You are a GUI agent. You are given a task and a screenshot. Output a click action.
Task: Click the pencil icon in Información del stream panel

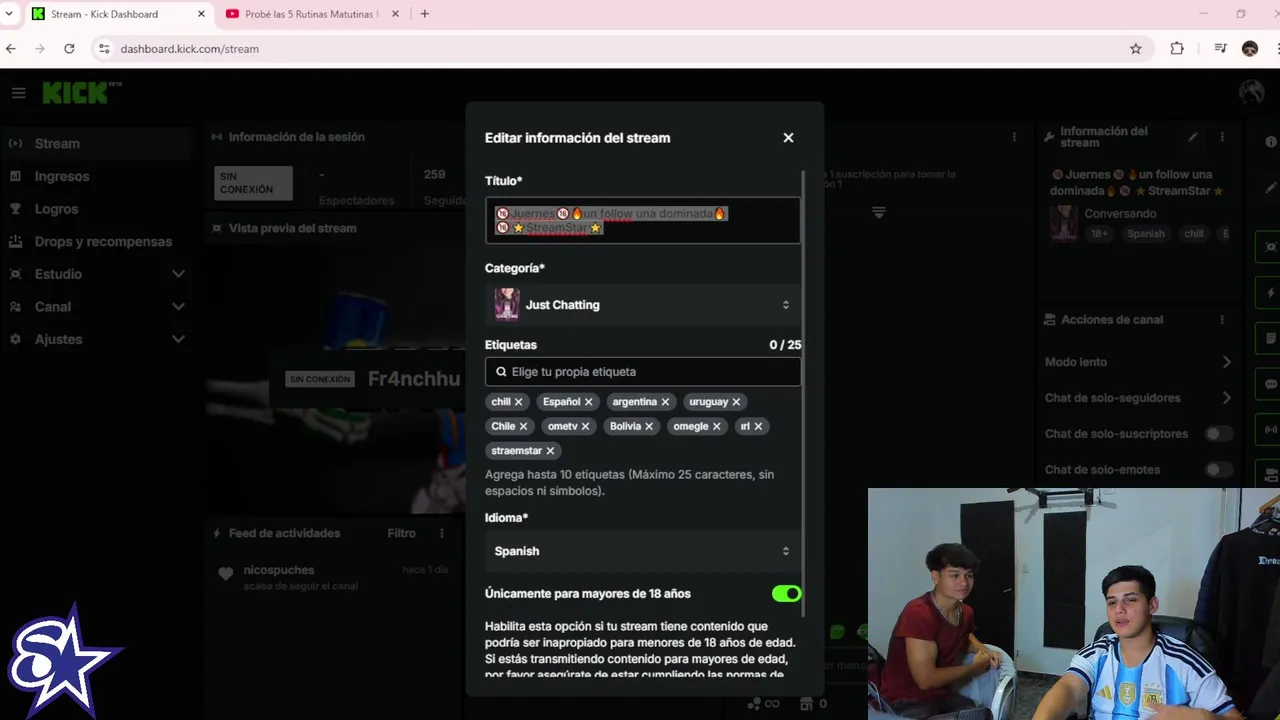(1193, 137)
